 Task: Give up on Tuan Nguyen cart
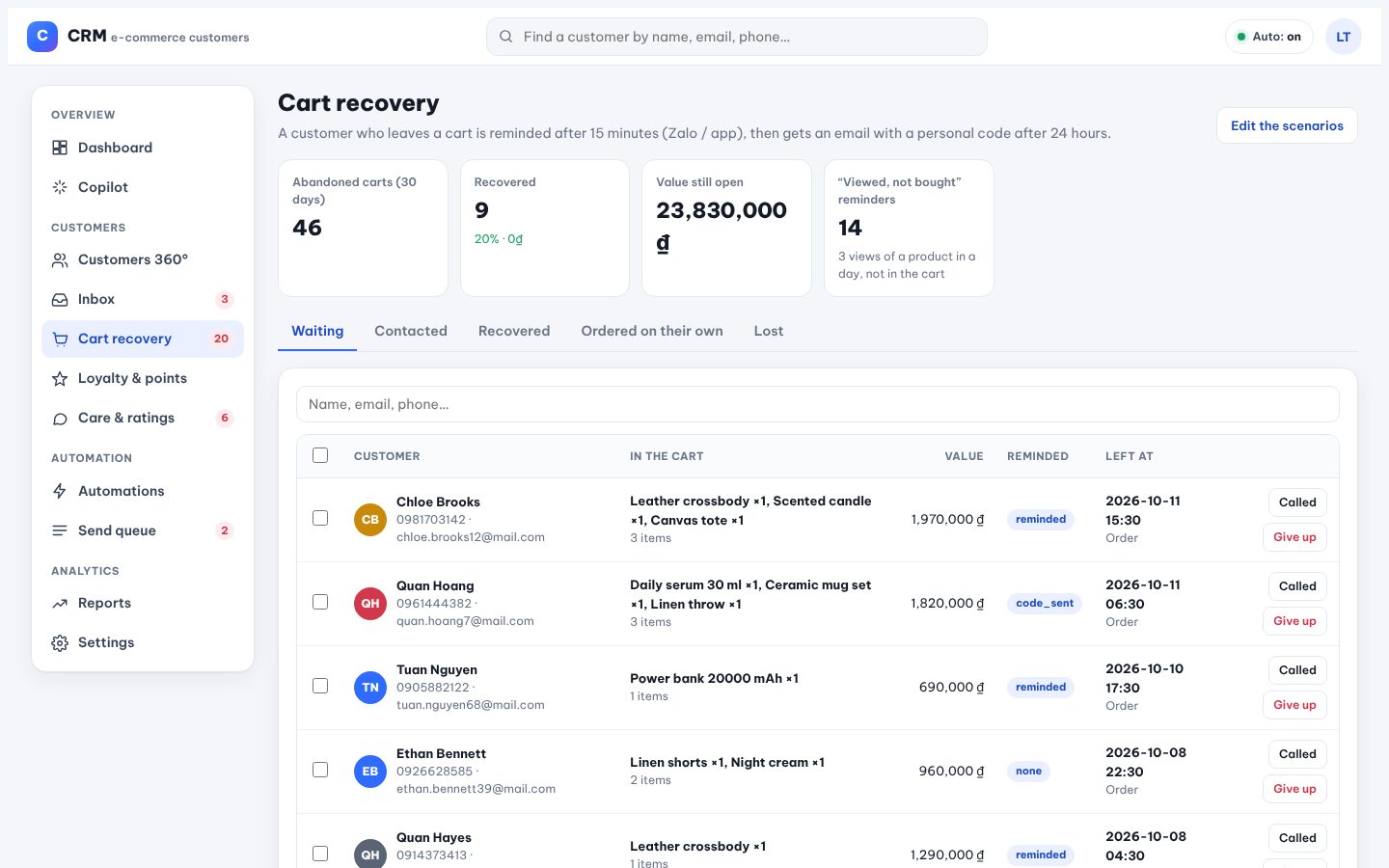pos(1294,705)
